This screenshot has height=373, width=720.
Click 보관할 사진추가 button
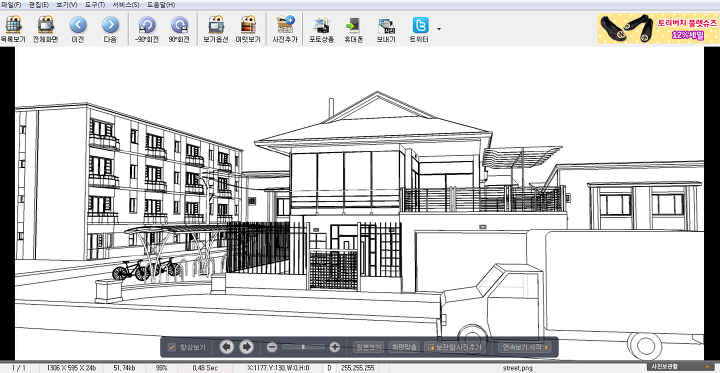455,347
